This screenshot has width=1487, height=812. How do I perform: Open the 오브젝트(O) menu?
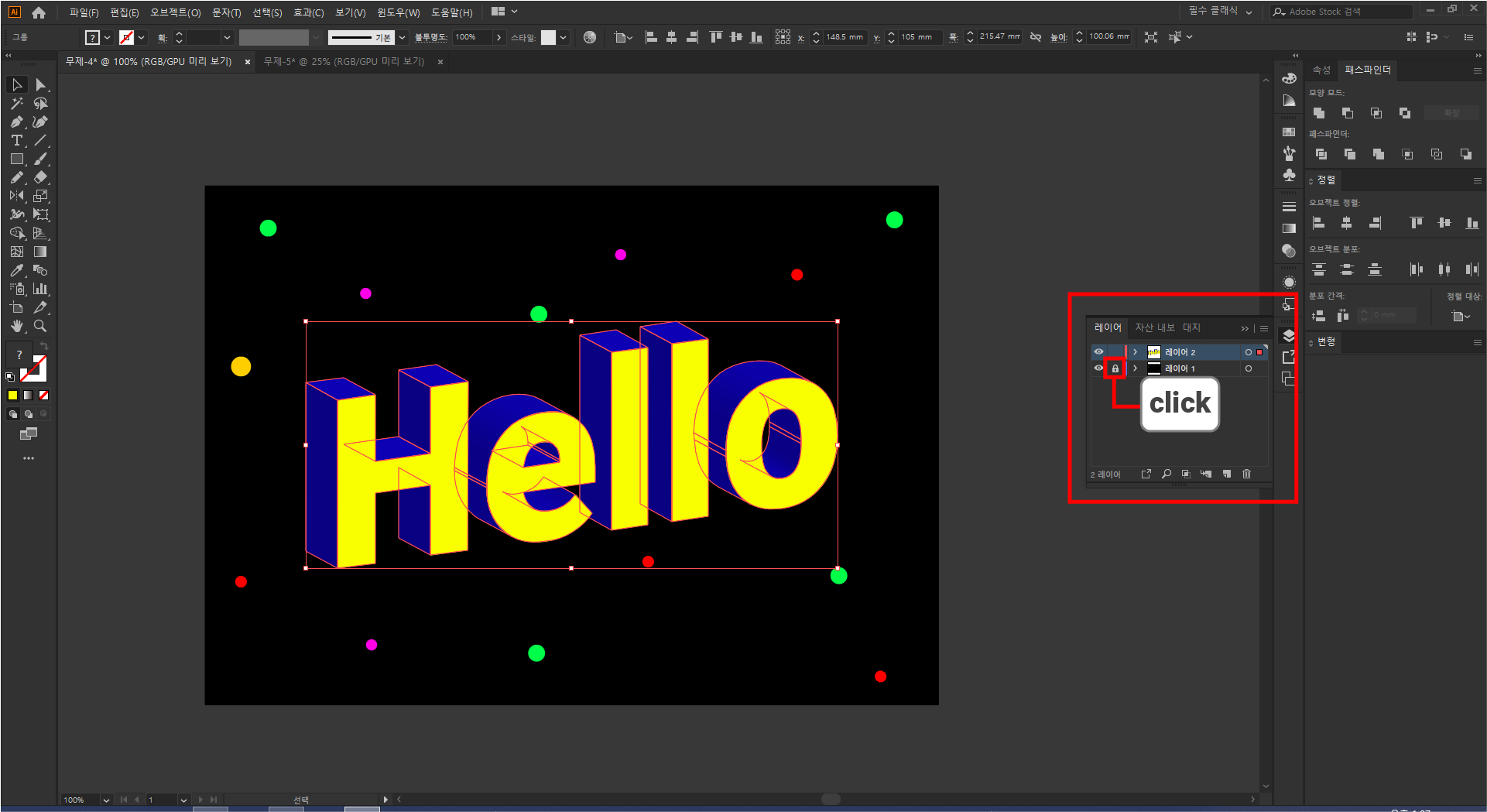(176, 12)
